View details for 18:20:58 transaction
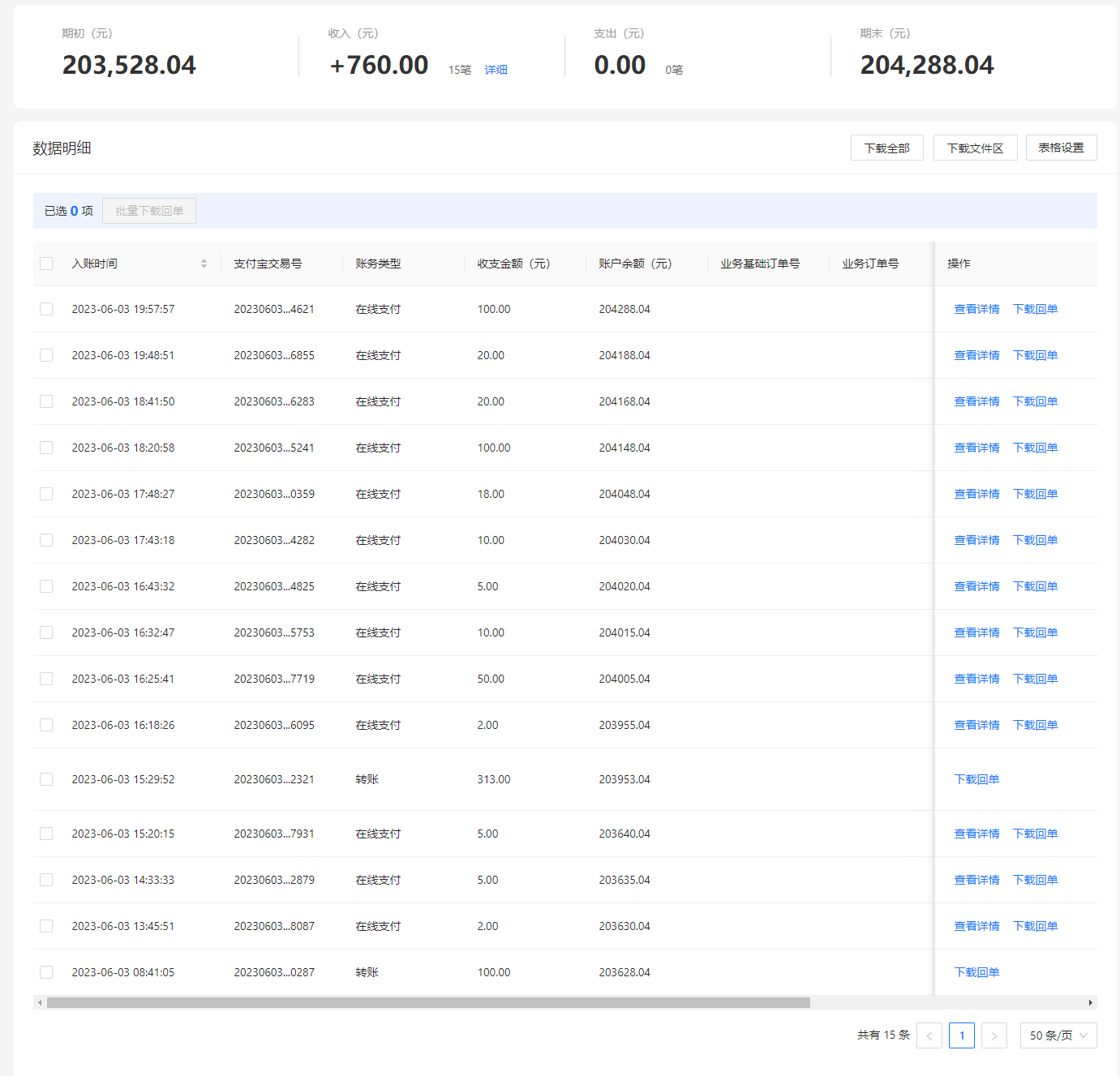The height and width of the screenshot is (1076, 1120). tap(976, 448)
